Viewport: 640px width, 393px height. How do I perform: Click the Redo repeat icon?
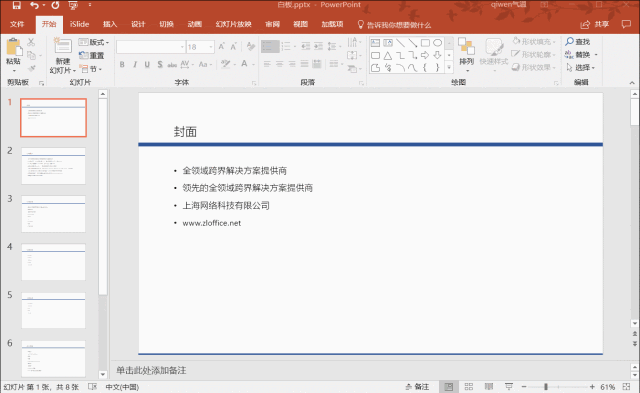55,5
